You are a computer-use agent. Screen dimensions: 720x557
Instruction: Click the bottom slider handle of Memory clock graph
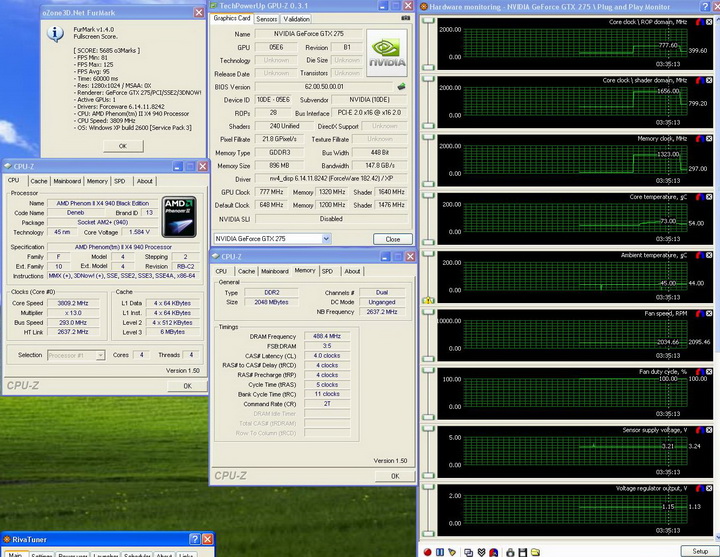428,184
